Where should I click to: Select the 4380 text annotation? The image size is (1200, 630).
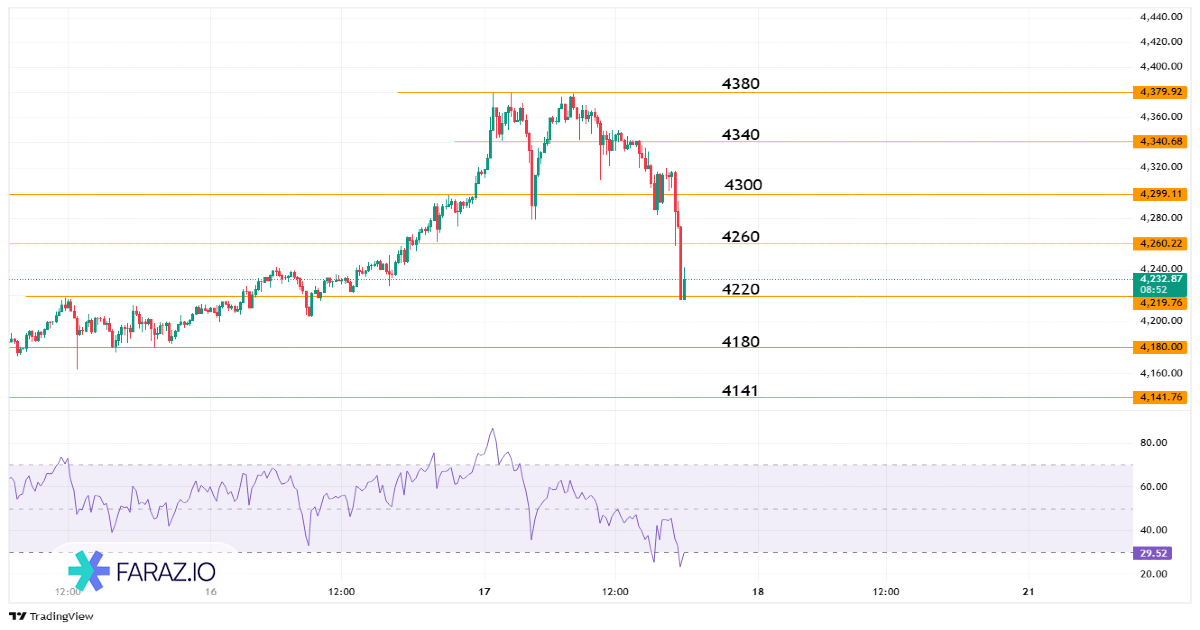741,84
